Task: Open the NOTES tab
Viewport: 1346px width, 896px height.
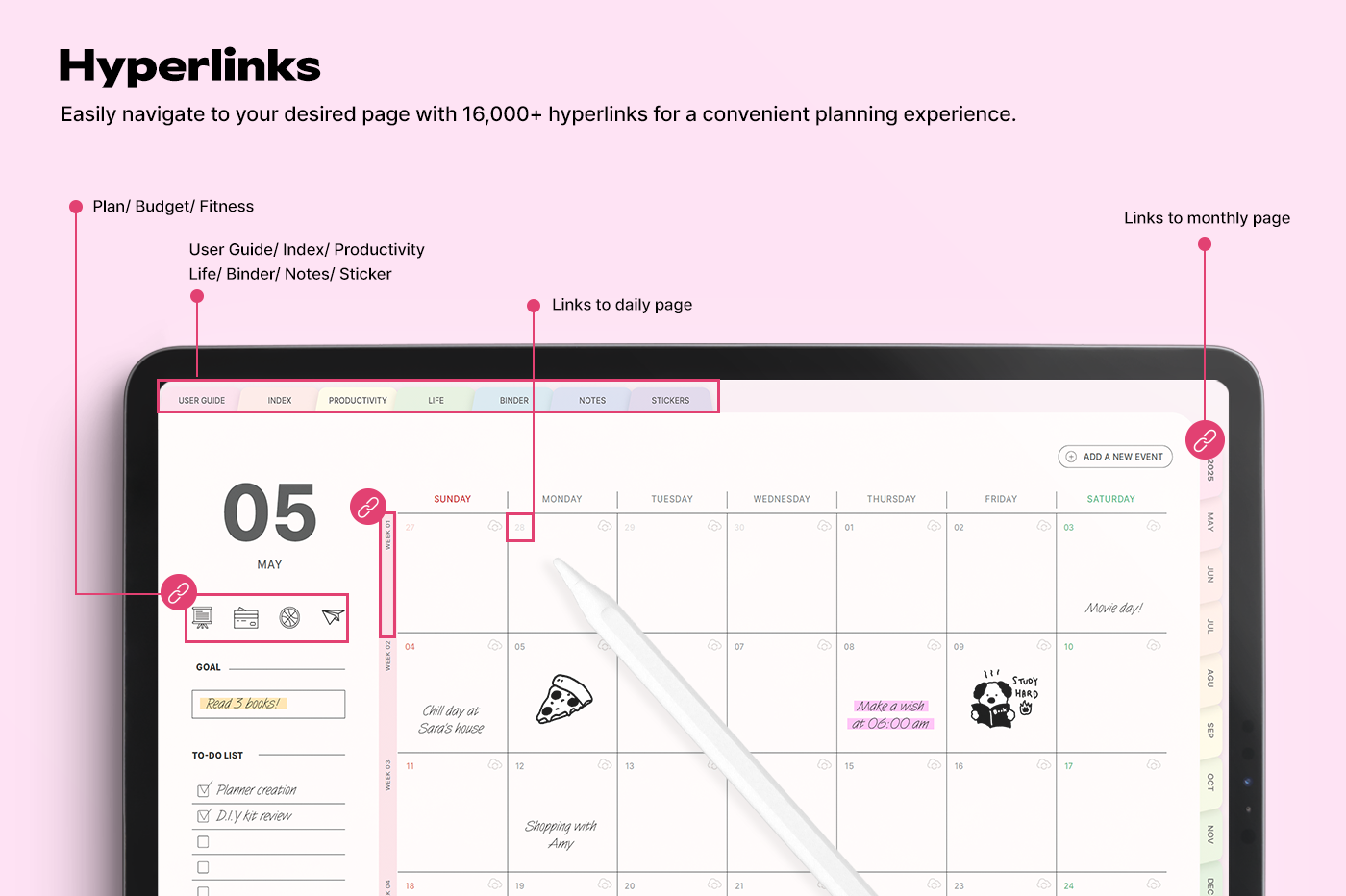Action: [592, 400]
